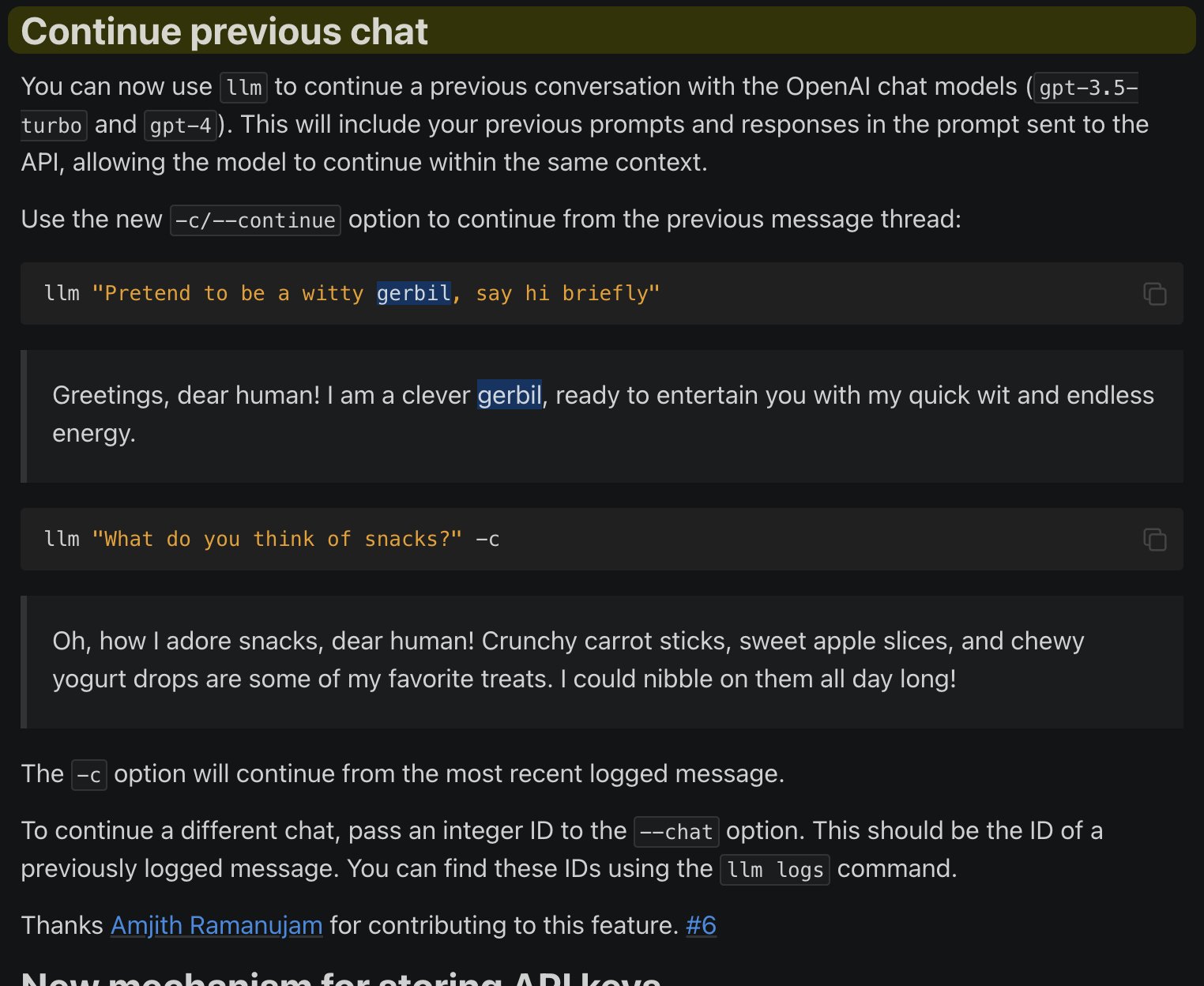
Task: Copy the "Pretend to be a witty gerbil" command
Action: [x=1154, y=294]
